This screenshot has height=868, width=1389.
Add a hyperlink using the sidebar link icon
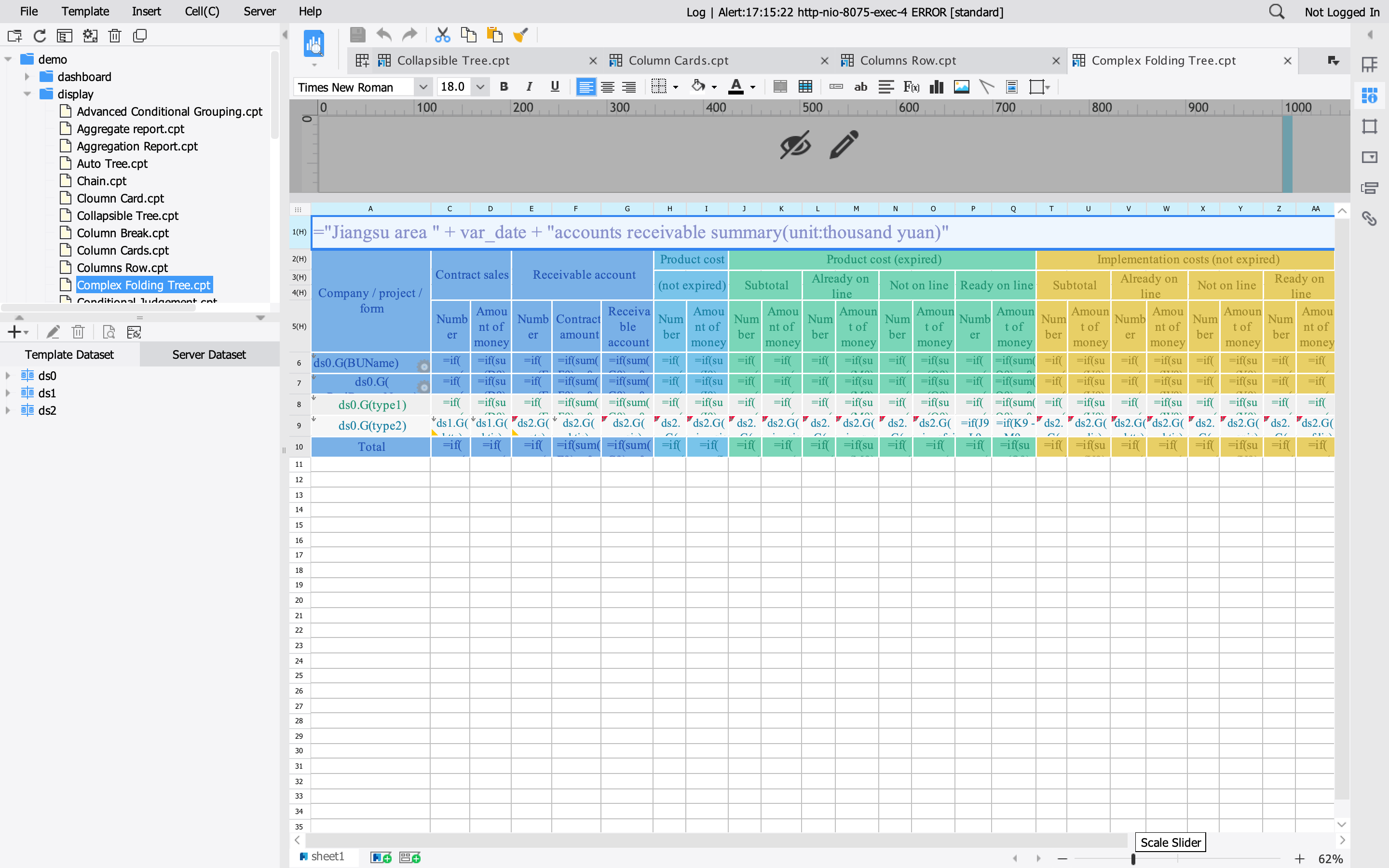coord(1371,219)
